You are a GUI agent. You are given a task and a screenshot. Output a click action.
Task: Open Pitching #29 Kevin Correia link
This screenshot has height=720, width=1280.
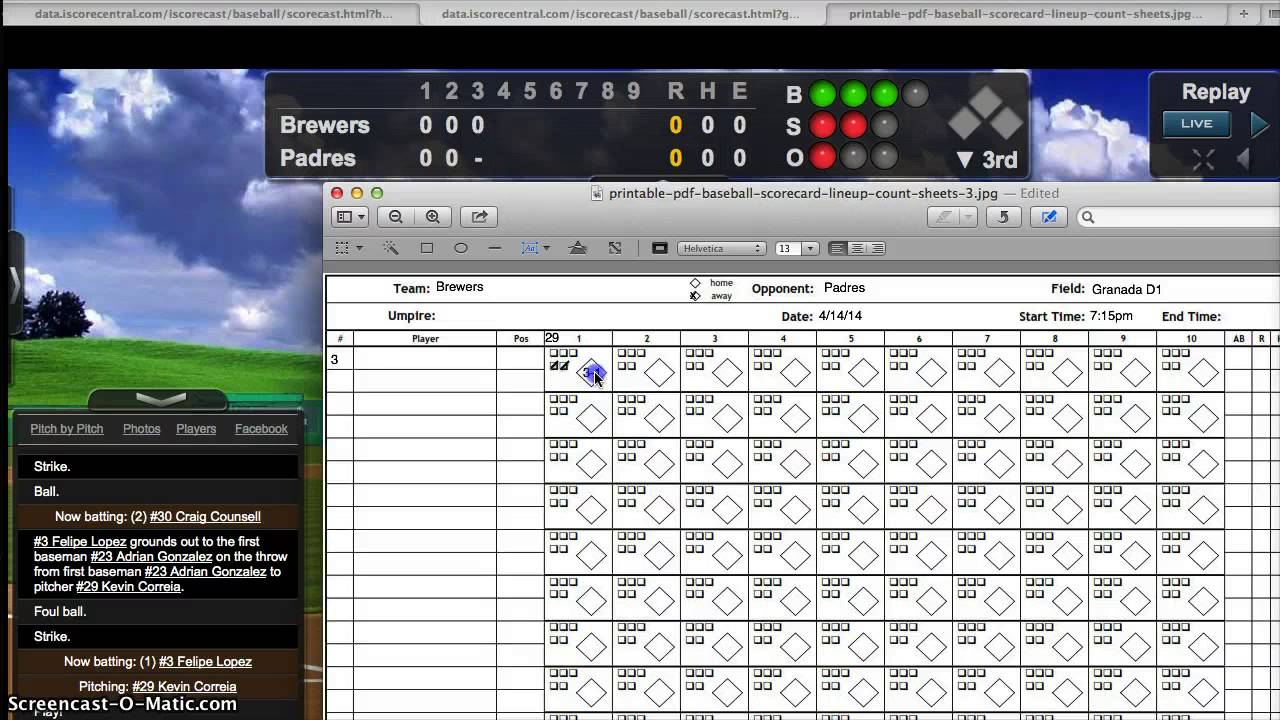tap(184, 687)
